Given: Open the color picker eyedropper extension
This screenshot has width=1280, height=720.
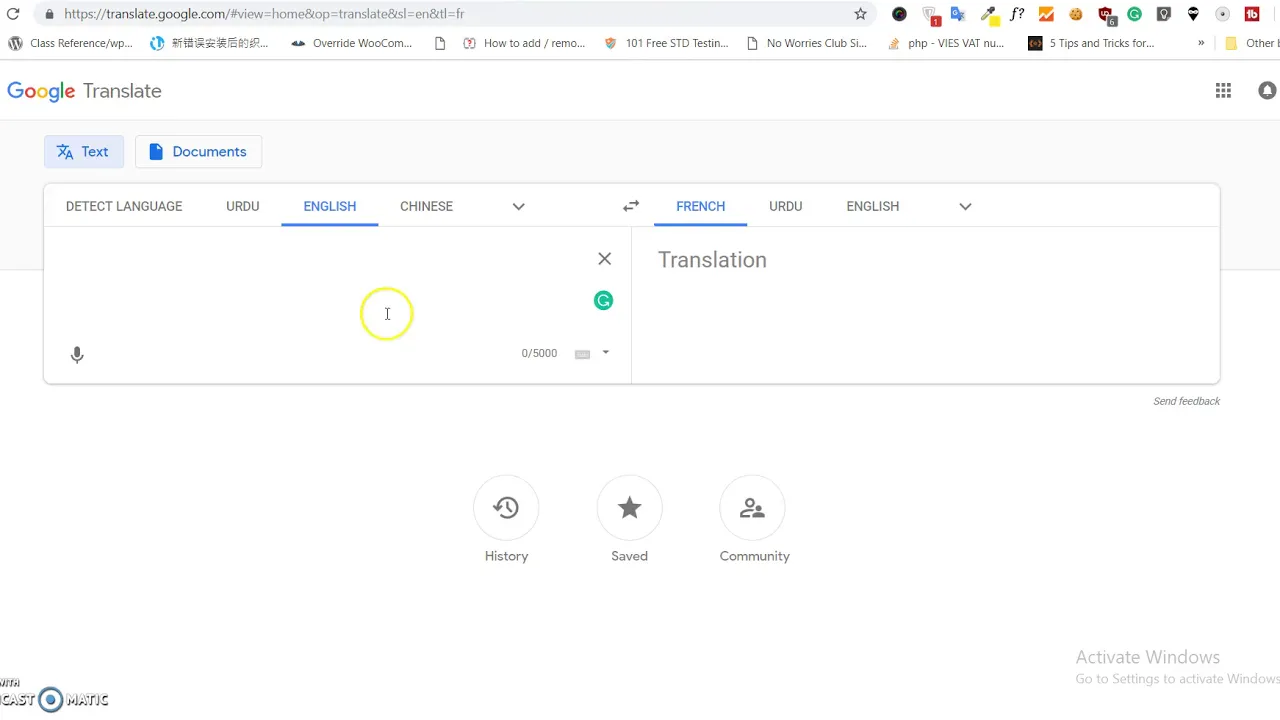Looking at the screenshot, I should [989, 14].
